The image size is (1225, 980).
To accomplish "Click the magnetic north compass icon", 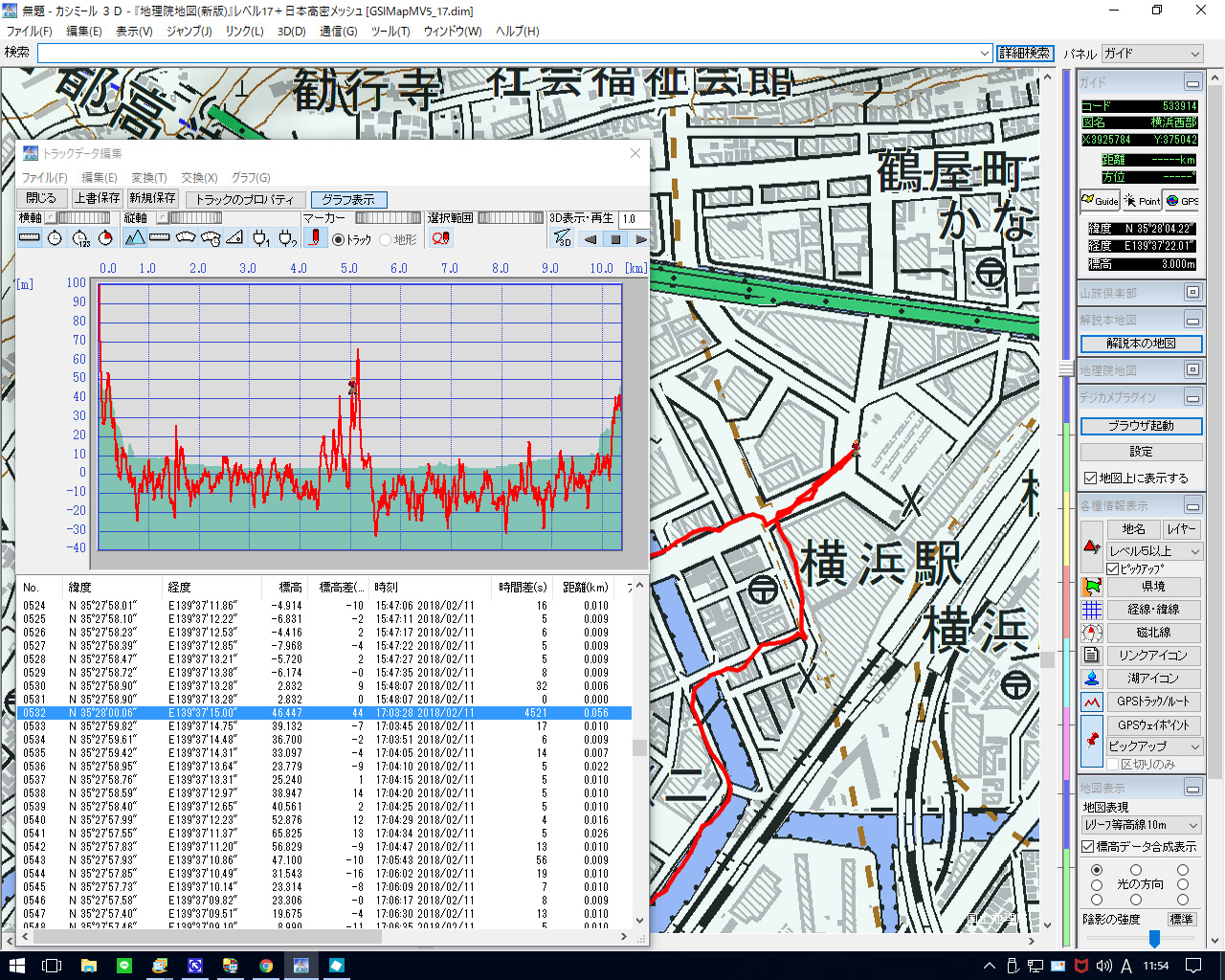I will pos(1092,633).
